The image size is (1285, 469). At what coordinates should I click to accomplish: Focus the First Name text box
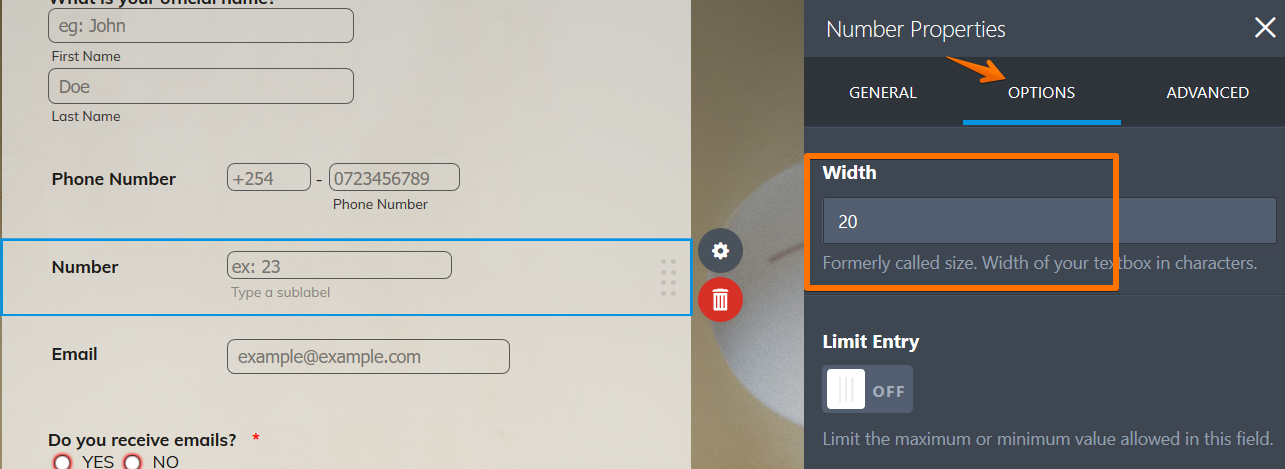[201, 26]
